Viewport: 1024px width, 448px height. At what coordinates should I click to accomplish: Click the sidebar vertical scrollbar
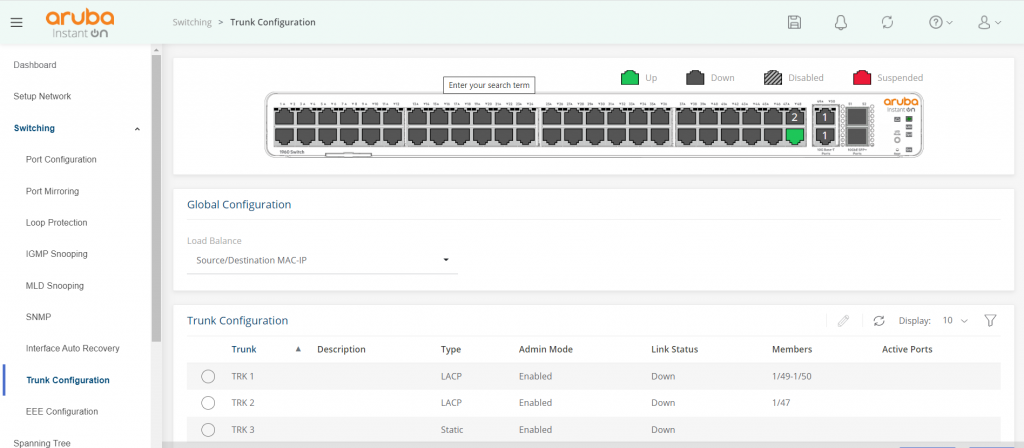coord(156,198)
